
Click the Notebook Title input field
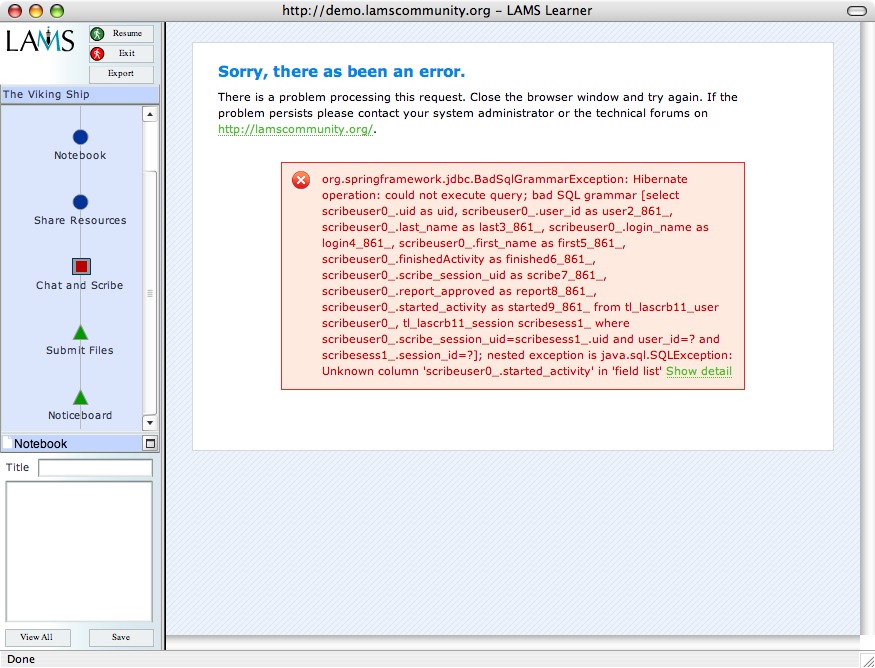click(95, 468)
